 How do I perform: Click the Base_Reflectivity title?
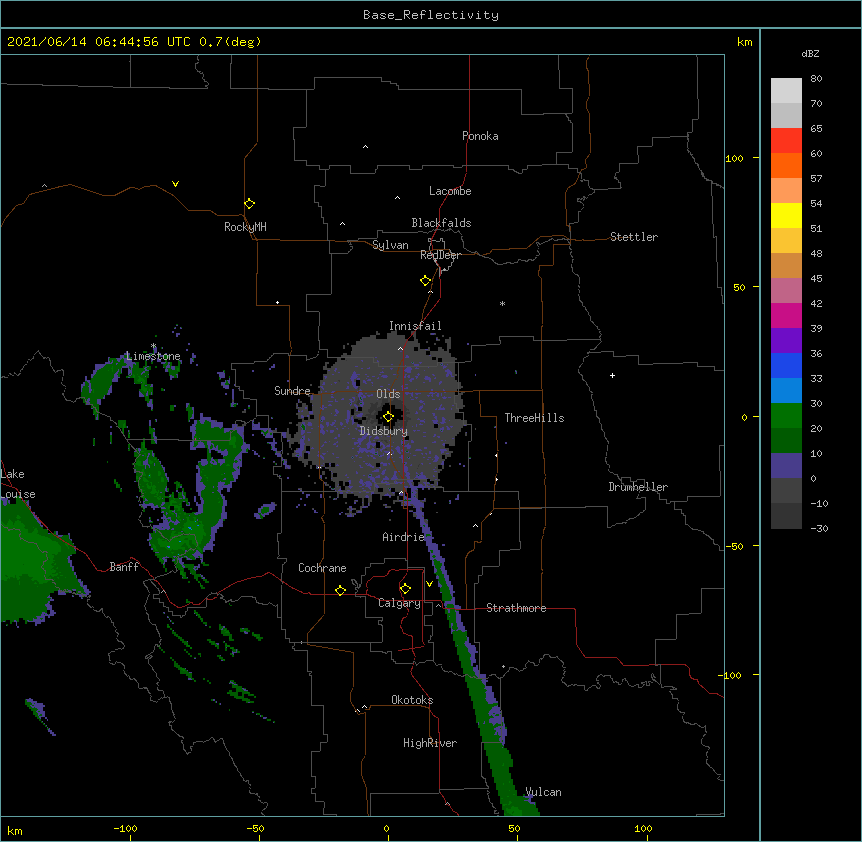pos(431,15)
